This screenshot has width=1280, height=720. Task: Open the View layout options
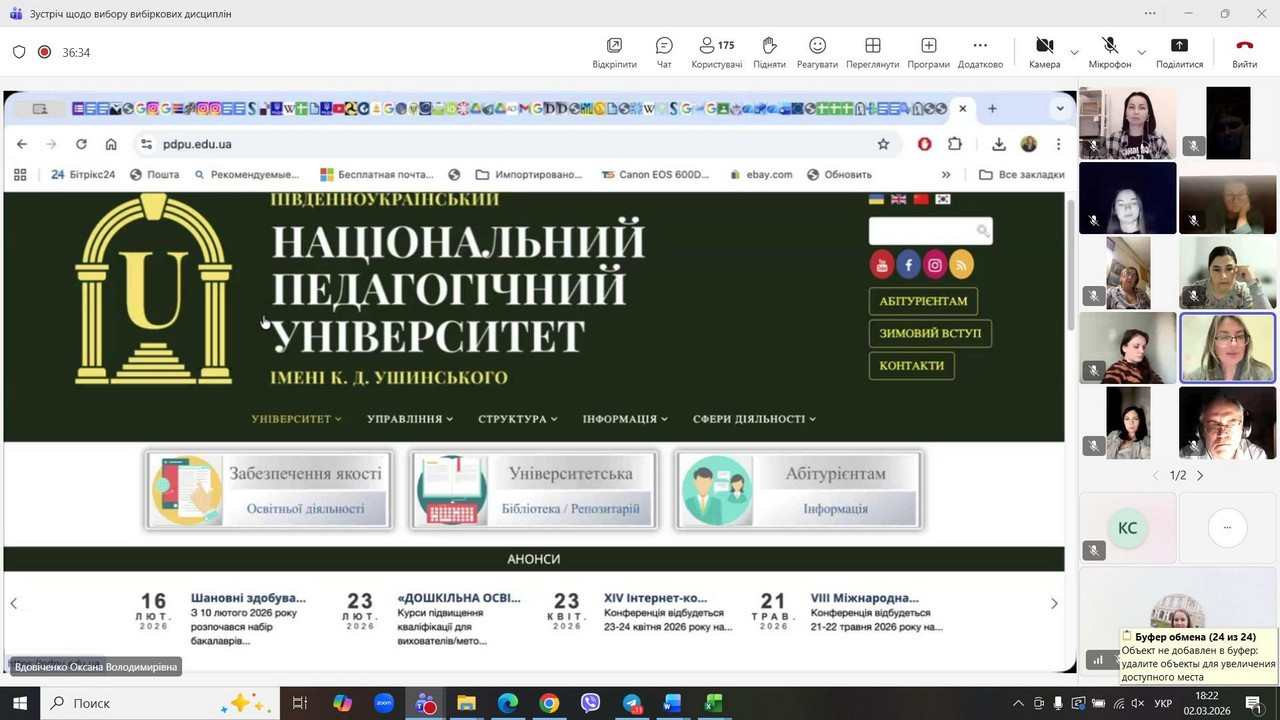(x=872, y=52)
